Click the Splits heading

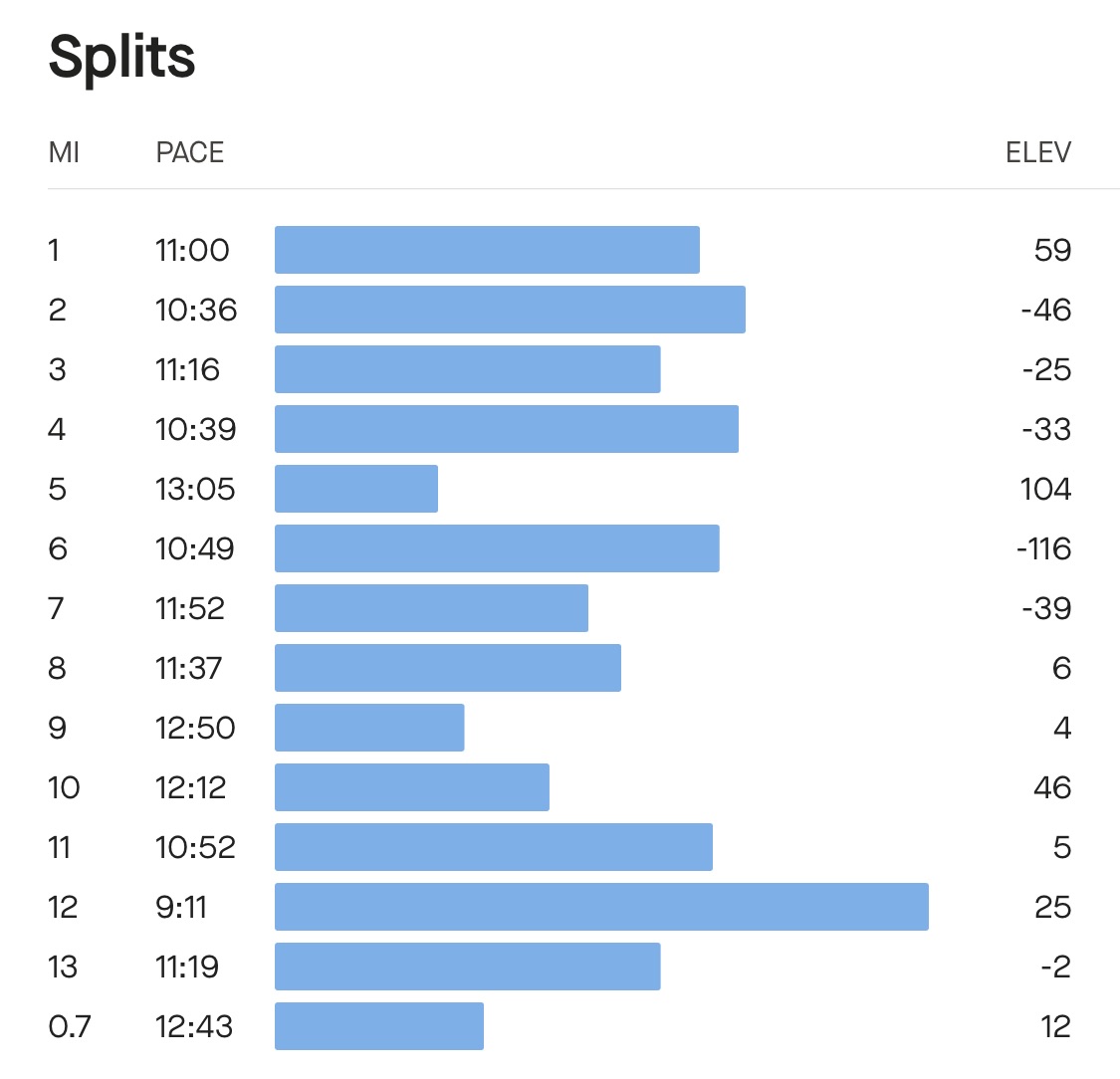click(x=121, y=57)
